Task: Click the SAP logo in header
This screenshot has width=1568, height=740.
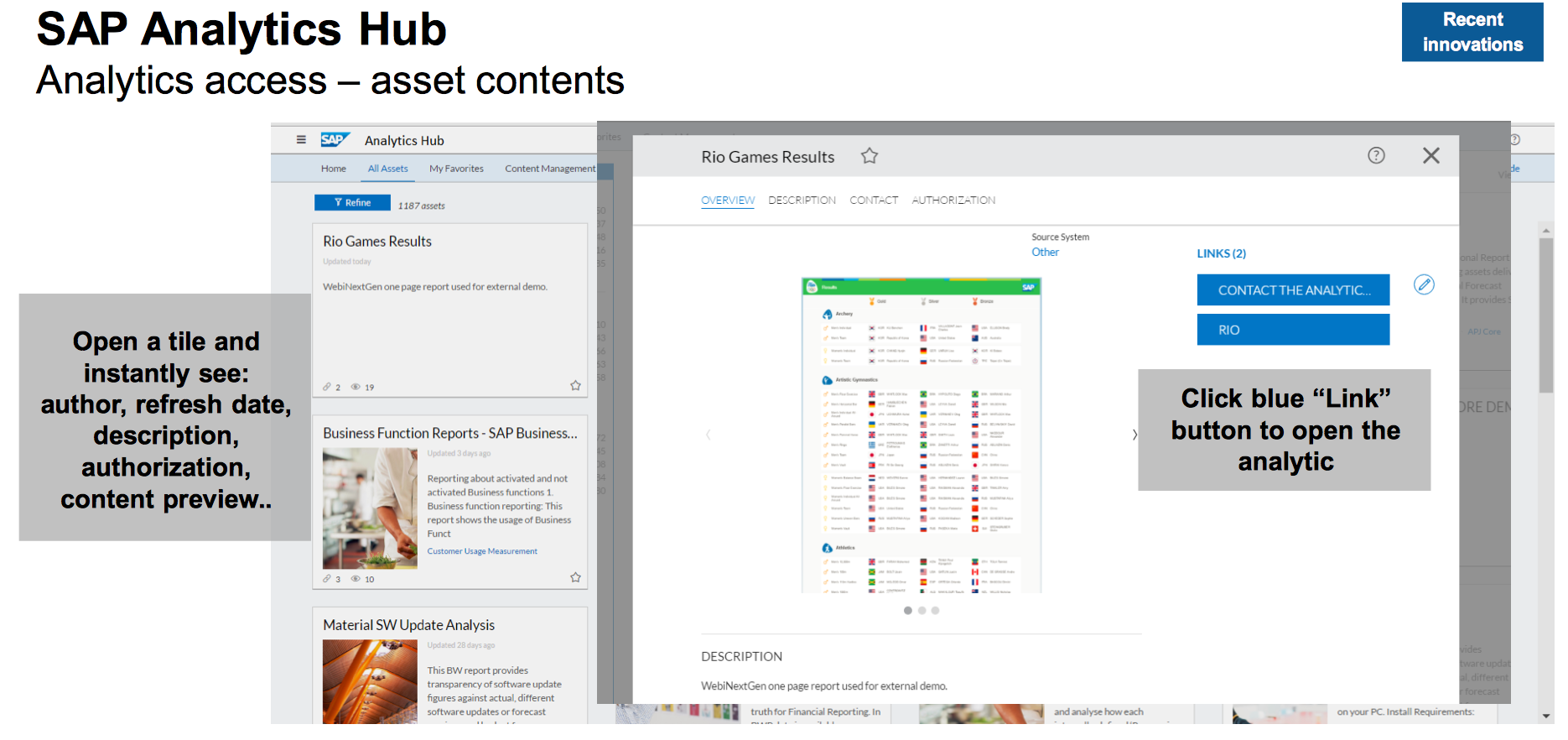Action: (x=335, y=140)
